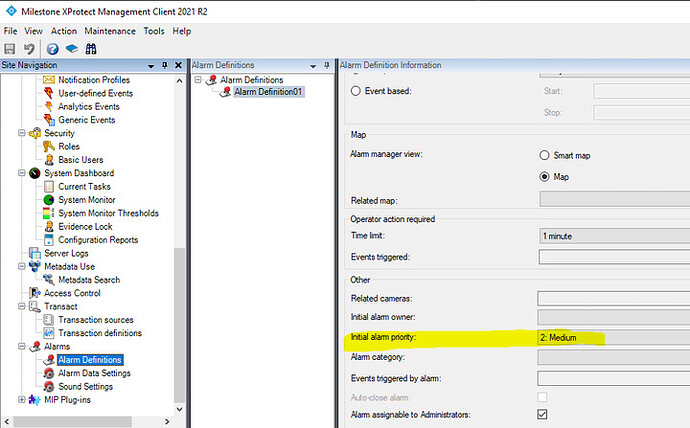The width and height of the screenshot is (690, 428).
Task: Toggle Alarm assignable to Administrators checkbox
Action: tap(543, 414)
